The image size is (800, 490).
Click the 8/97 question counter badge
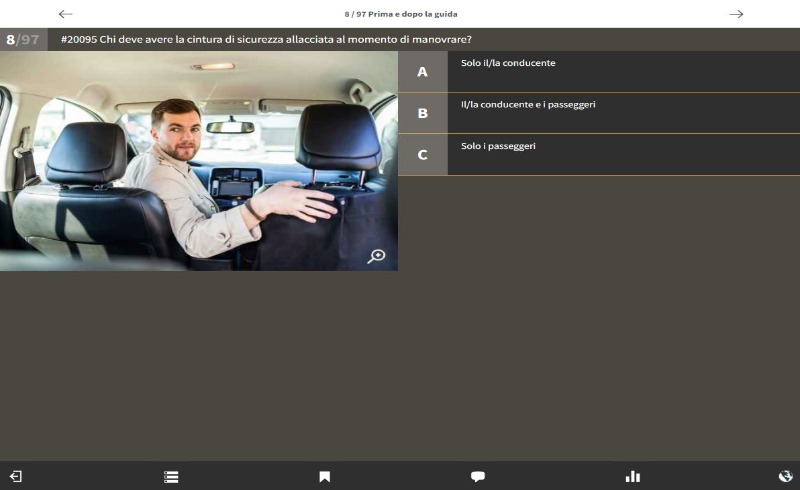pos(23,39)
